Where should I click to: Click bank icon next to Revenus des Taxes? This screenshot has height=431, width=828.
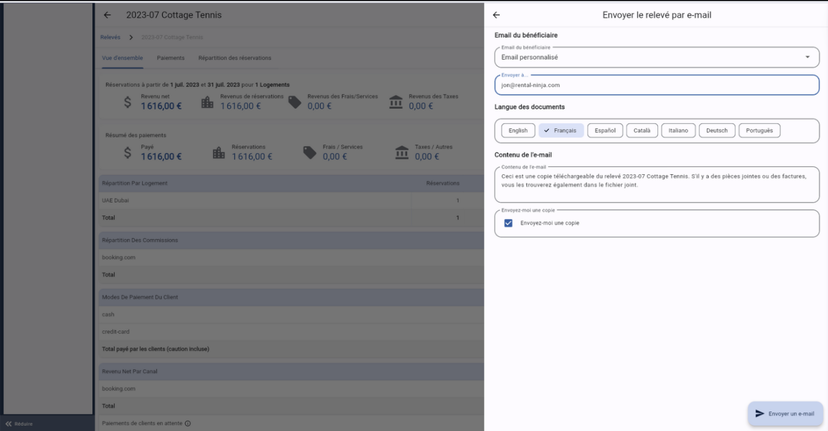pos(396,102)
